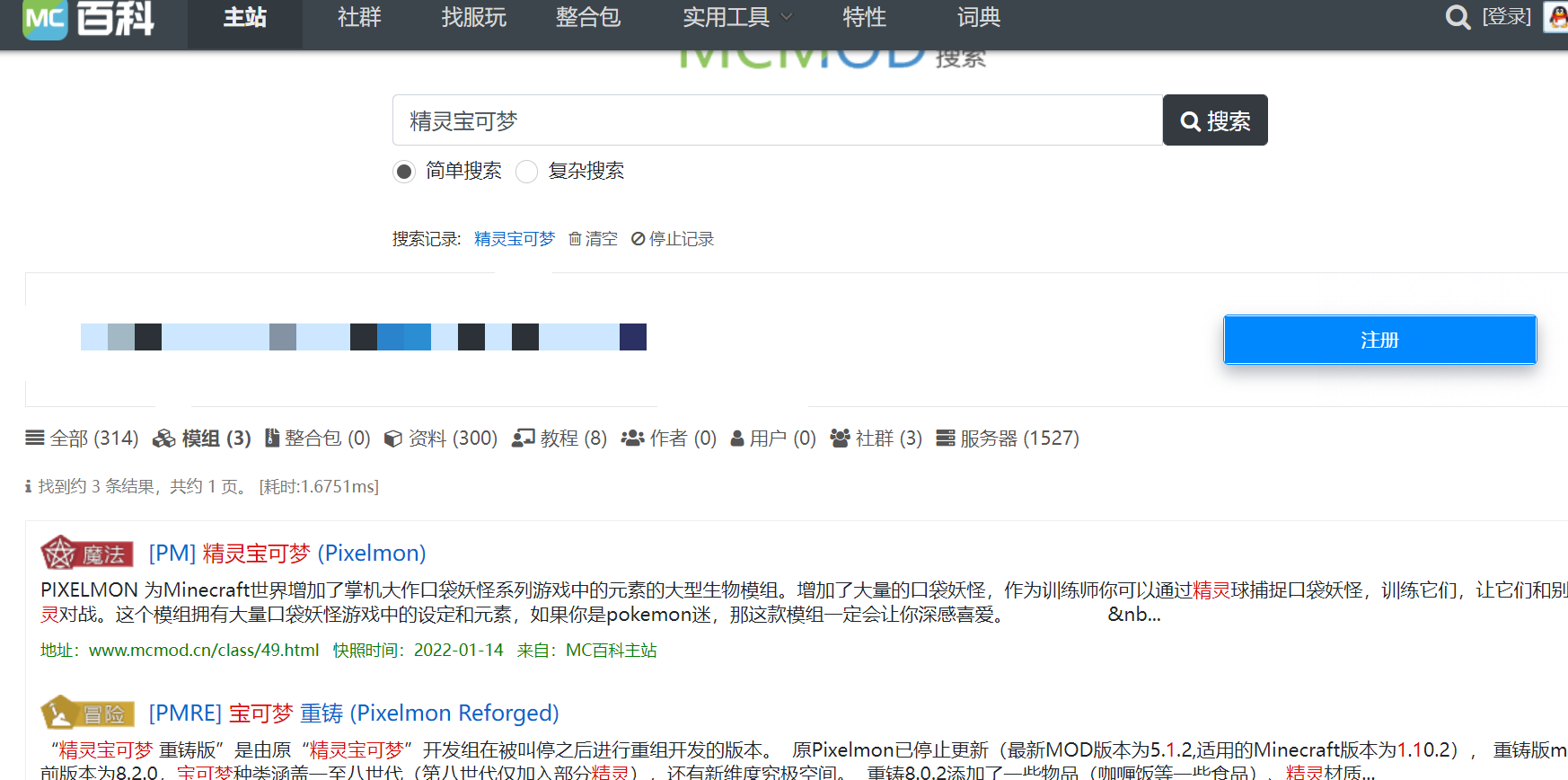Click the snapshot date 2022-01-14
Viewport: 1568px width, 780px height.
(x=459, y=651)
